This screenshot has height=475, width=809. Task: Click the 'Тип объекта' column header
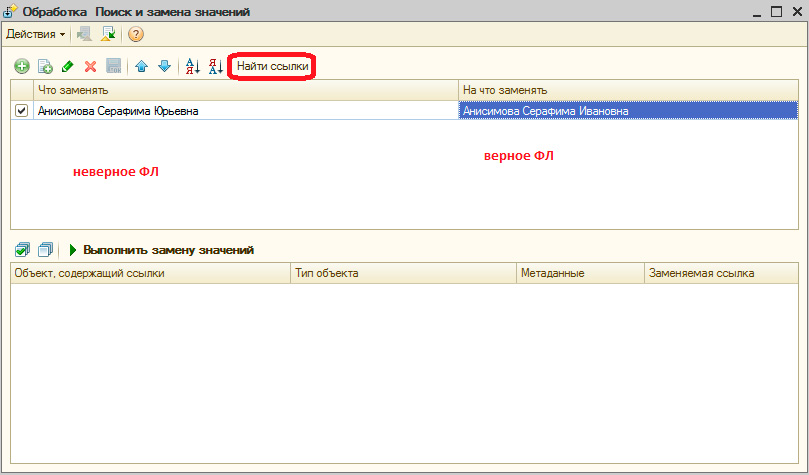(x=403, y=272)
